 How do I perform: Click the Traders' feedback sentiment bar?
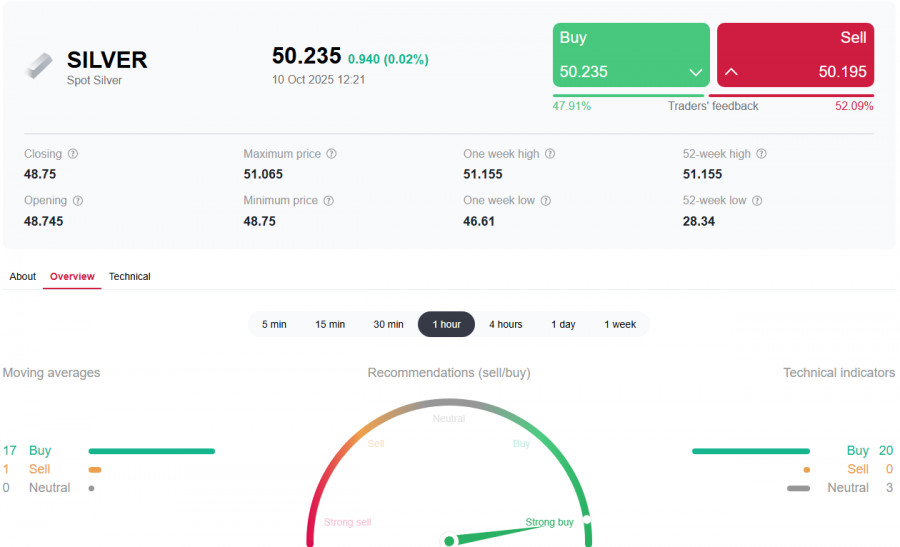coord(713,96)
